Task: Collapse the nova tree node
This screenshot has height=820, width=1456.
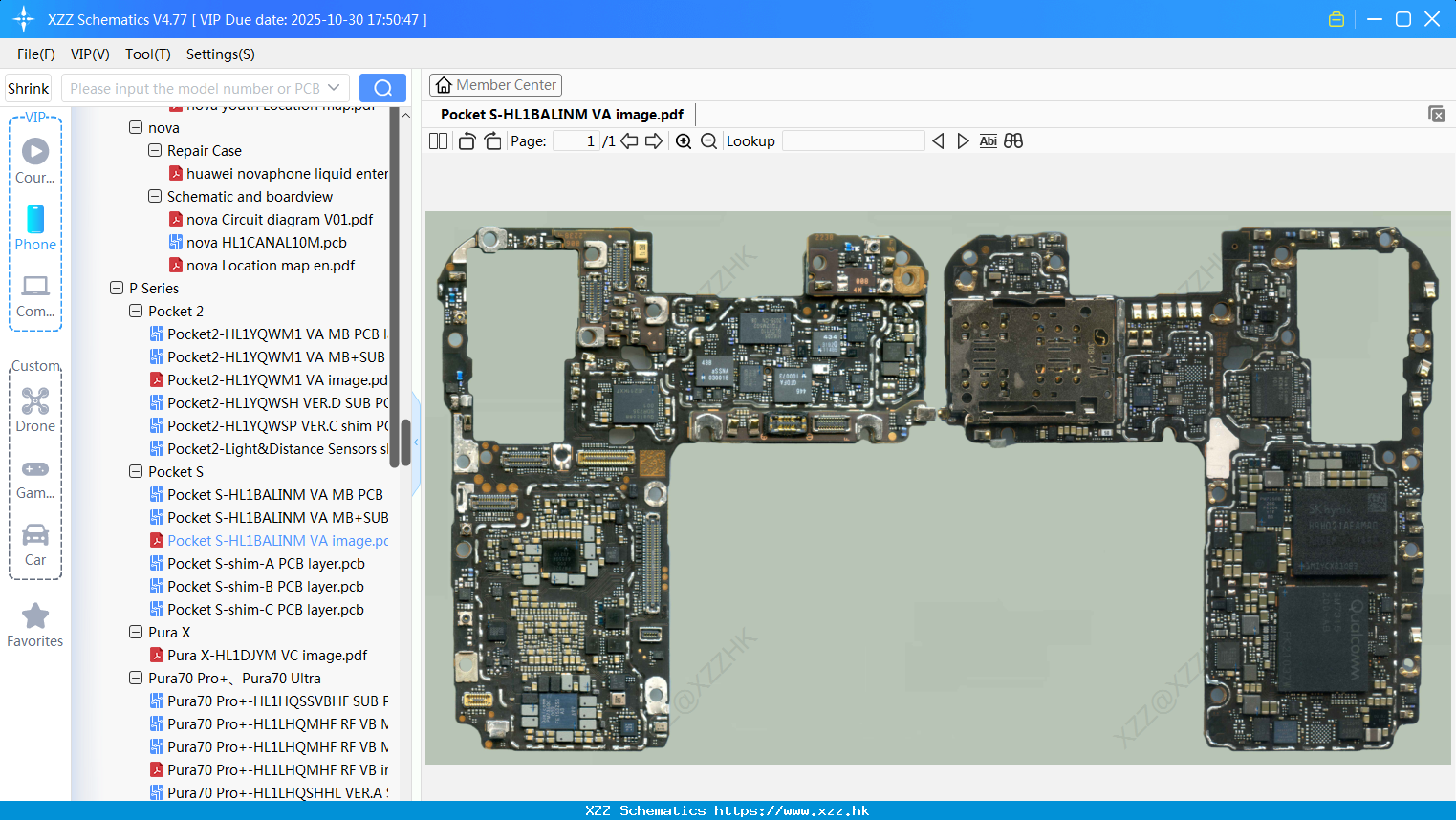Action: tap(136, 127)
